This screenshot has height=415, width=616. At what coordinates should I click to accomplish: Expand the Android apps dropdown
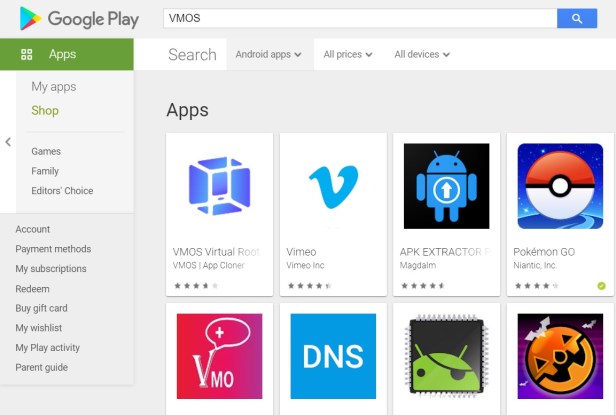point(268,55)
